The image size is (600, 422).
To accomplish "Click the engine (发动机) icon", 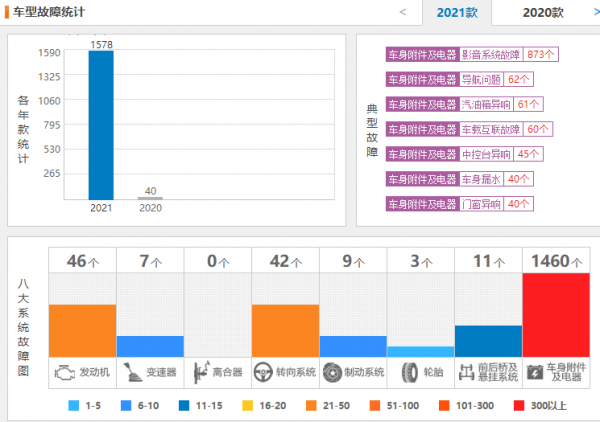I will click(x=65, y=372).
